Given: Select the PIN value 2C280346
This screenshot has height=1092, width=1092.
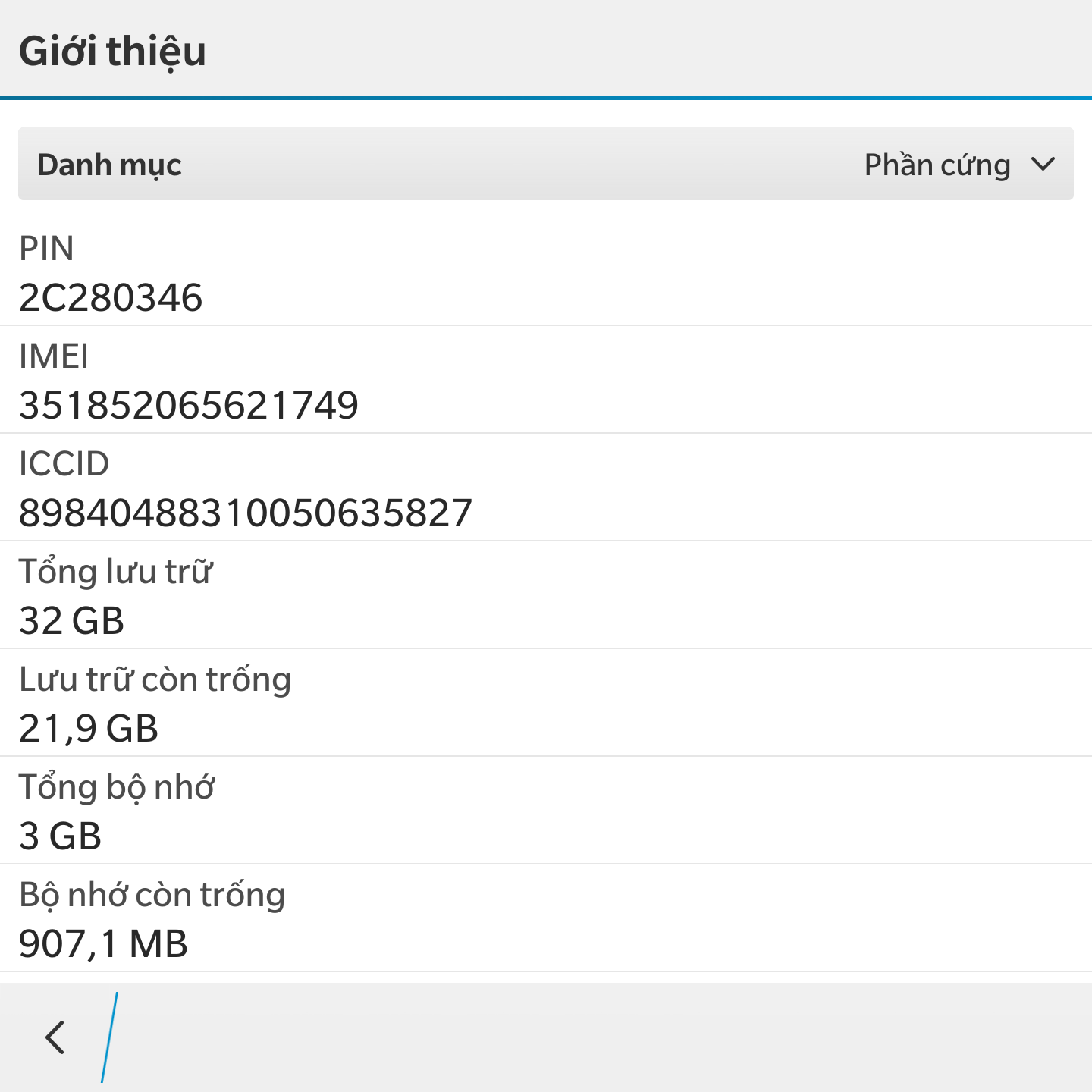Looking at the screenshot, I should coord(111,297).
